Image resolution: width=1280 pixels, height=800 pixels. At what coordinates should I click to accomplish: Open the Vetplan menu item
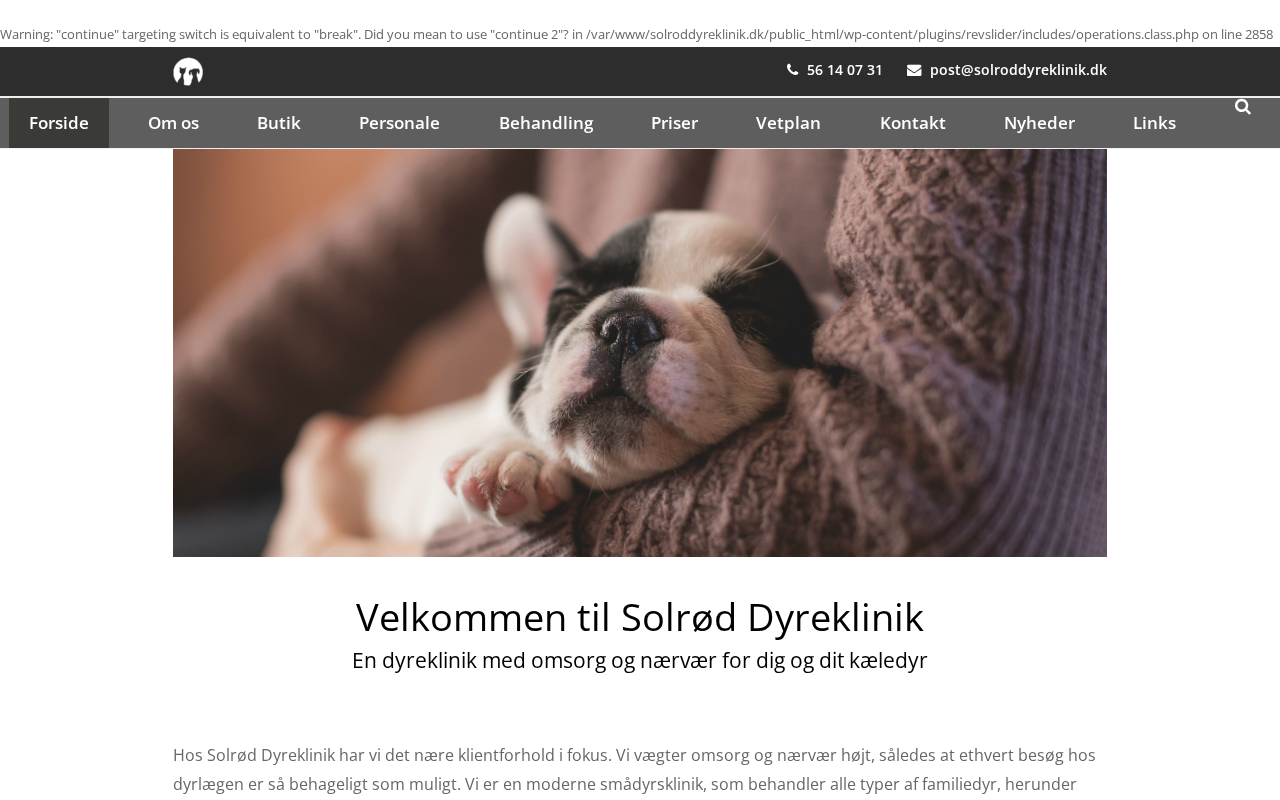pyautogui.click(x=788, y=123)
